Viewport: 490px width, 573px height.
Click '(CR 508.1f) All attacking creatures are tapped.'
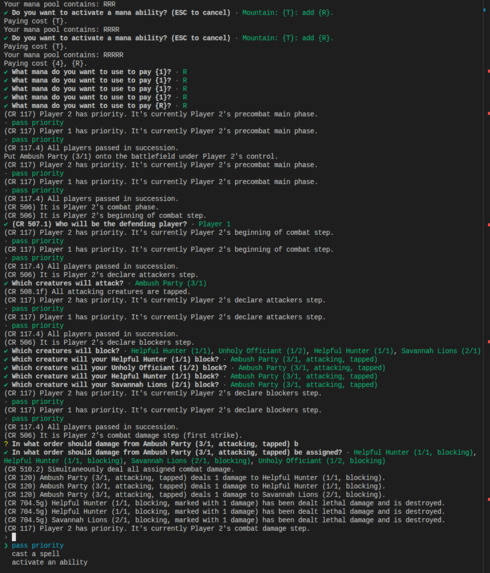click(x=97, y=292)
